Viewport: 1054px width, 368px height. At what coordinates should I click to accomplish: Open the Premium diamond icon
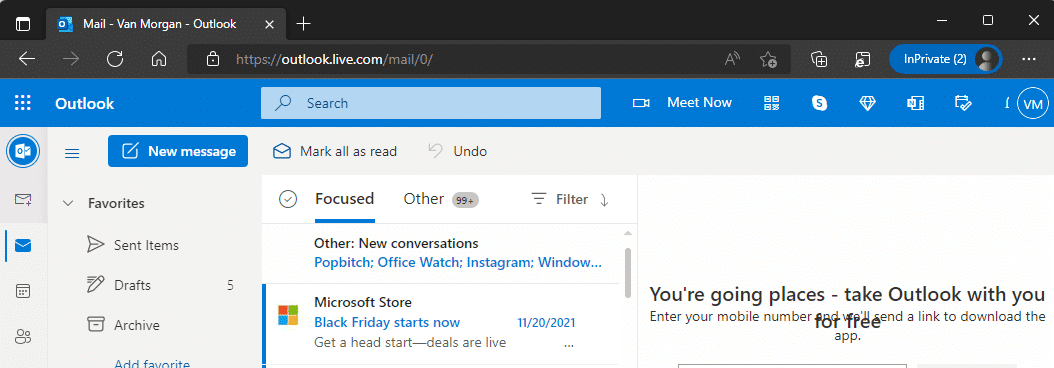click(x=868, y=103)
